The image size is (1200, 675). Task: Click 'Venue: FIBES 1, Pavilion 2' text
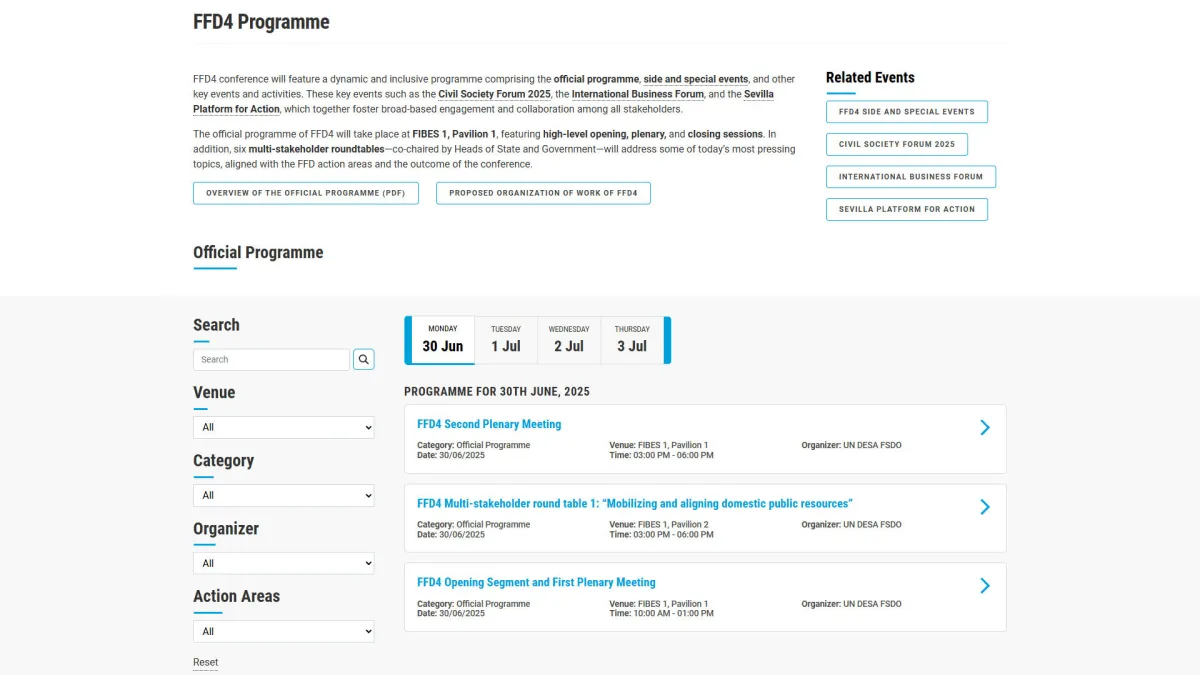click(659, 524)
